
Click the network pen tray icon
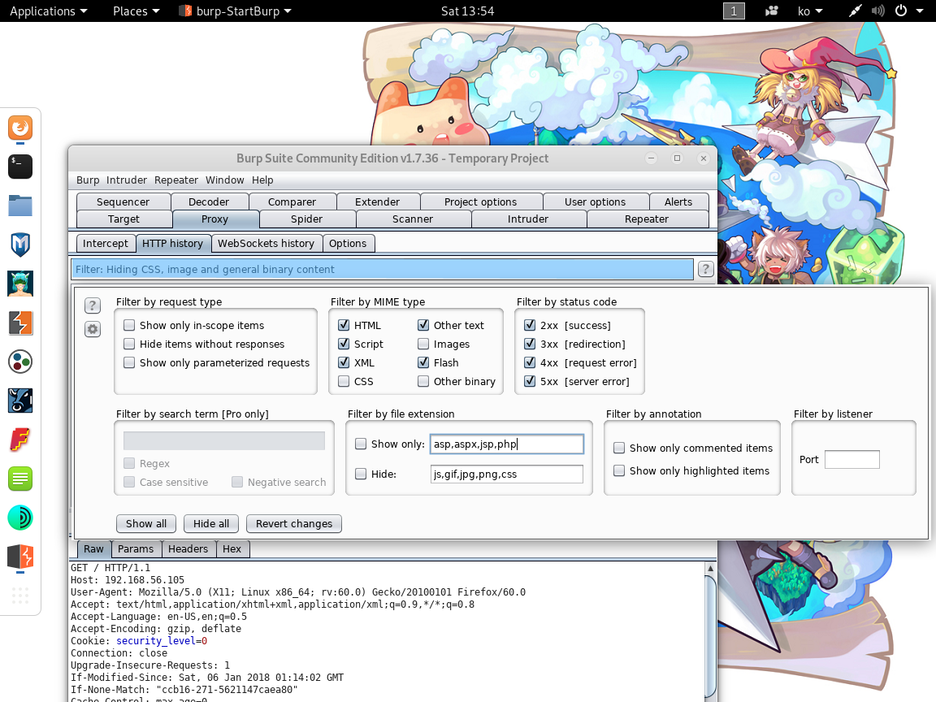tap(855, 11)
